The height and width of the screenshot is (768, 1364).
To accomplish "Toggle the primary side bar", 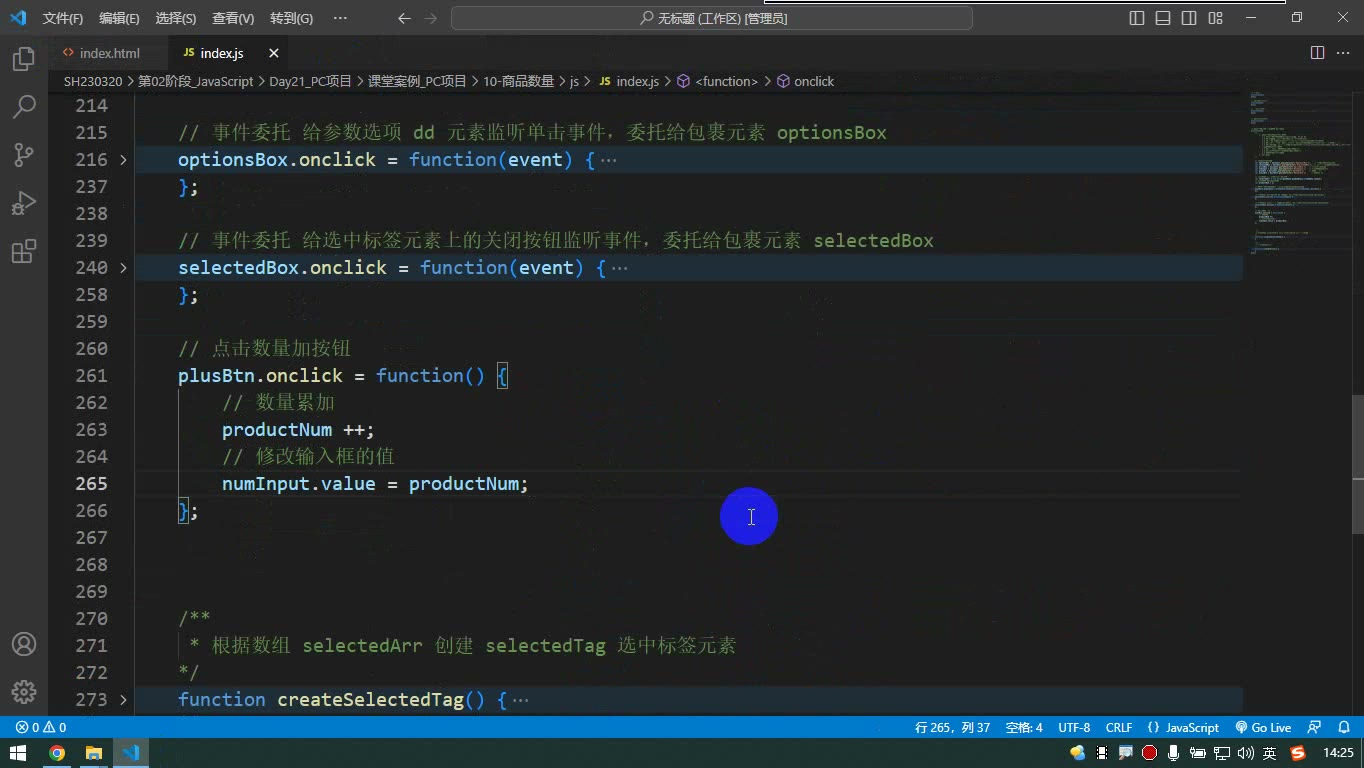I will tap(1137, 18).
